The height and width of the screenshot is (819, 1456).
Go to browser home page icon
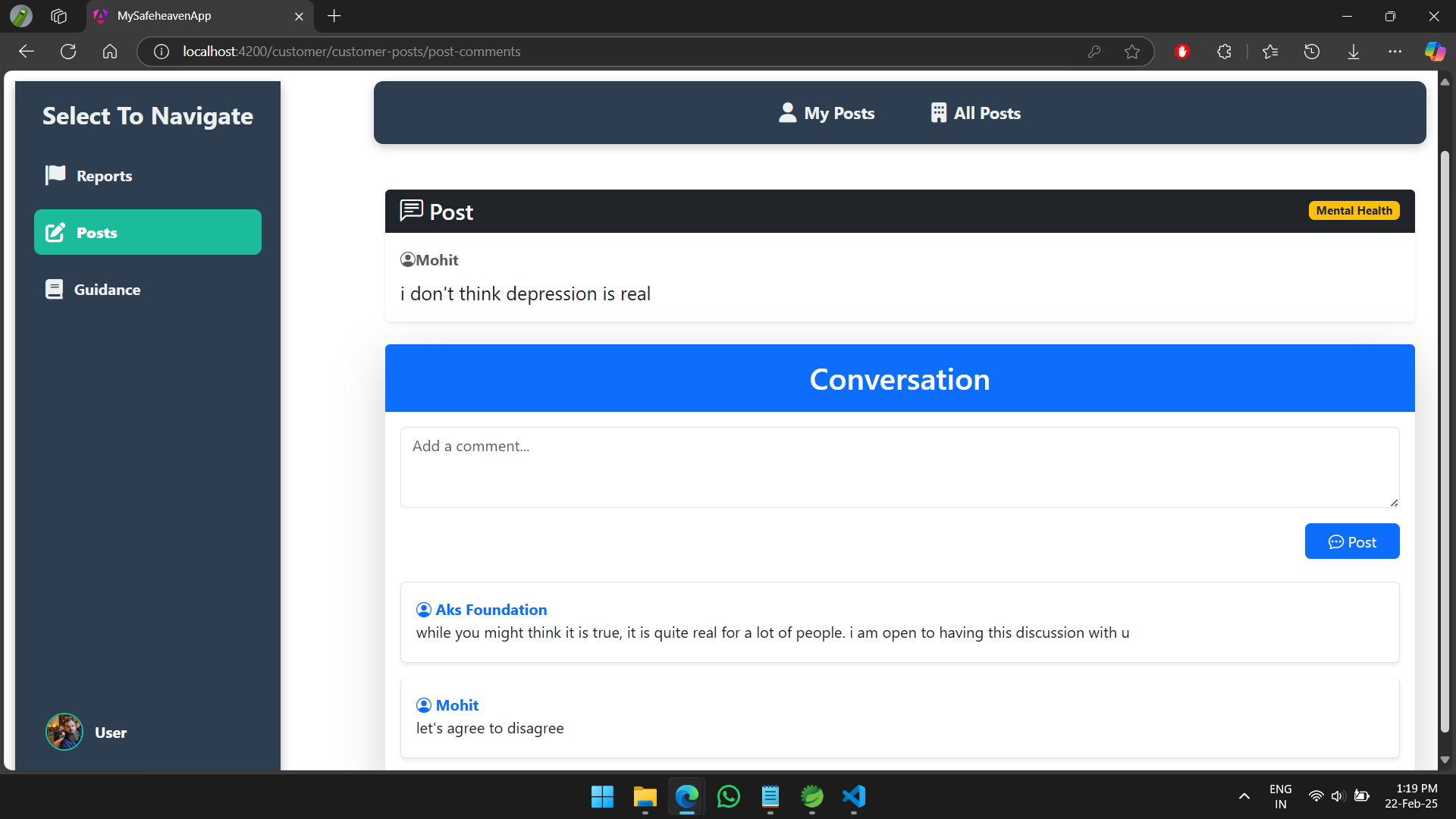point(110,52)
